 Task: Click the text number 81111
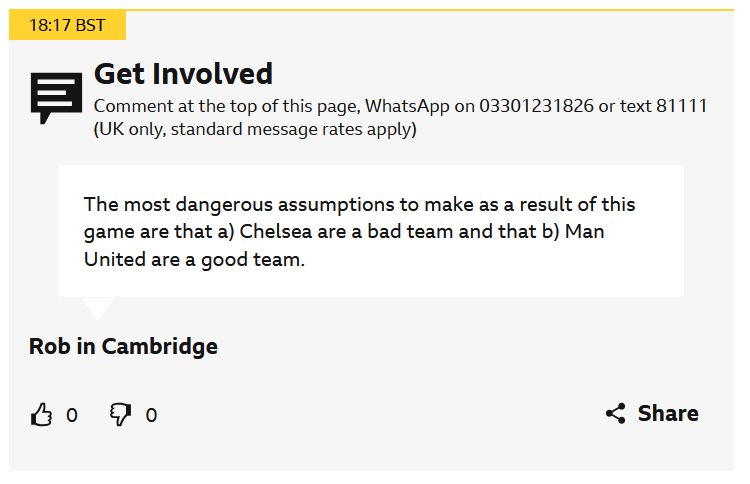pyautogui.click(x=681, y=106)
